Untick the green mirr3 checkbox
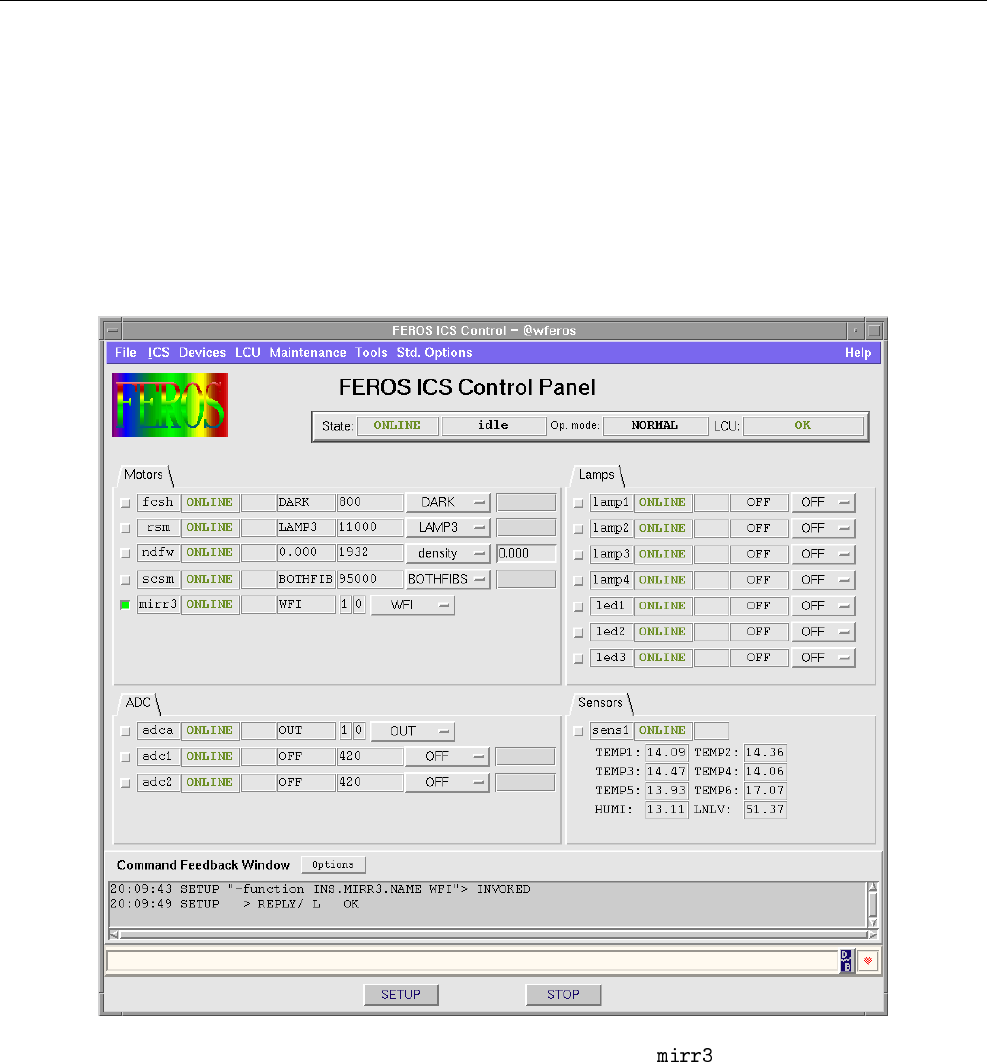The width and height of the screenshot is (987, 1062). pyautogui.click(x=125, y=605)
